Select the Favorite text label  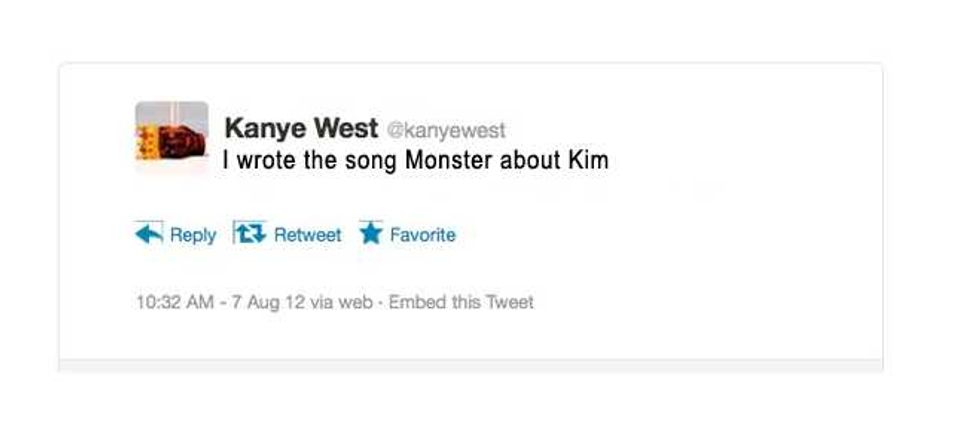422,235
